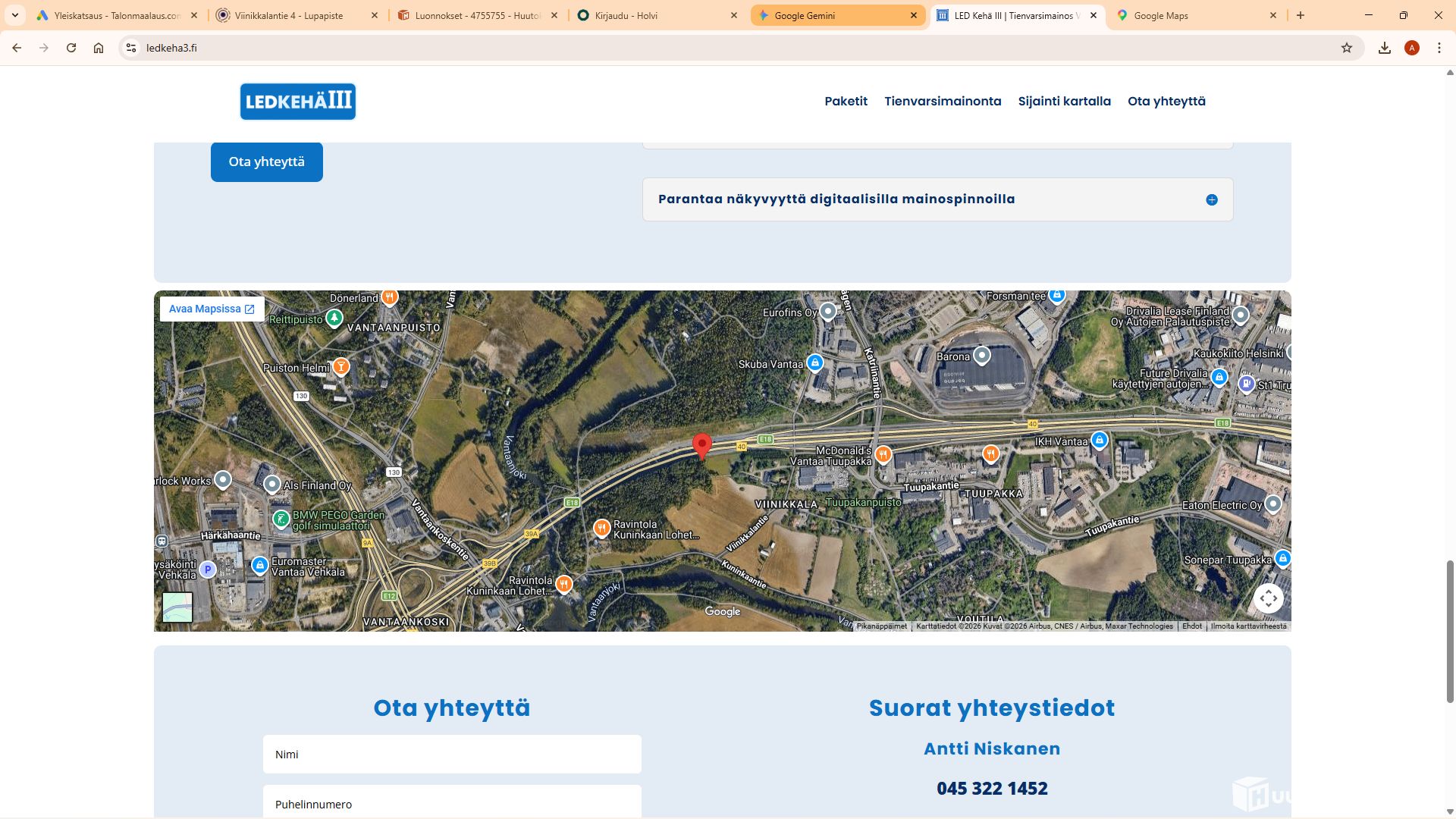Open Chrome three-dot menu
Viewport: 1456px width, 819px height.
[1439, 48]
